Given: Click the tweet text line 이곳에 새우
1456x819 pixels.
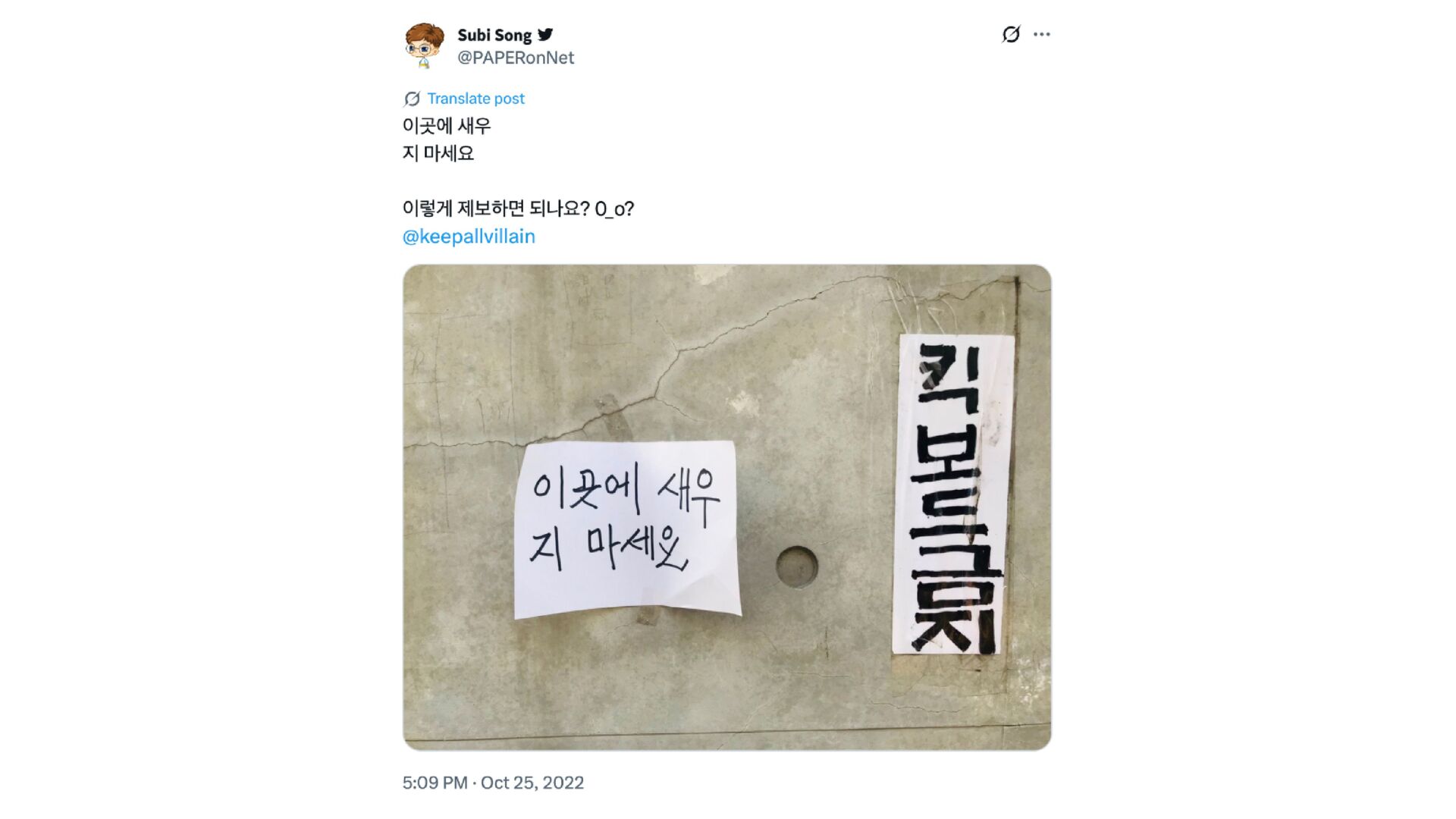Looking at the screenshot, I should pos(447,126).
